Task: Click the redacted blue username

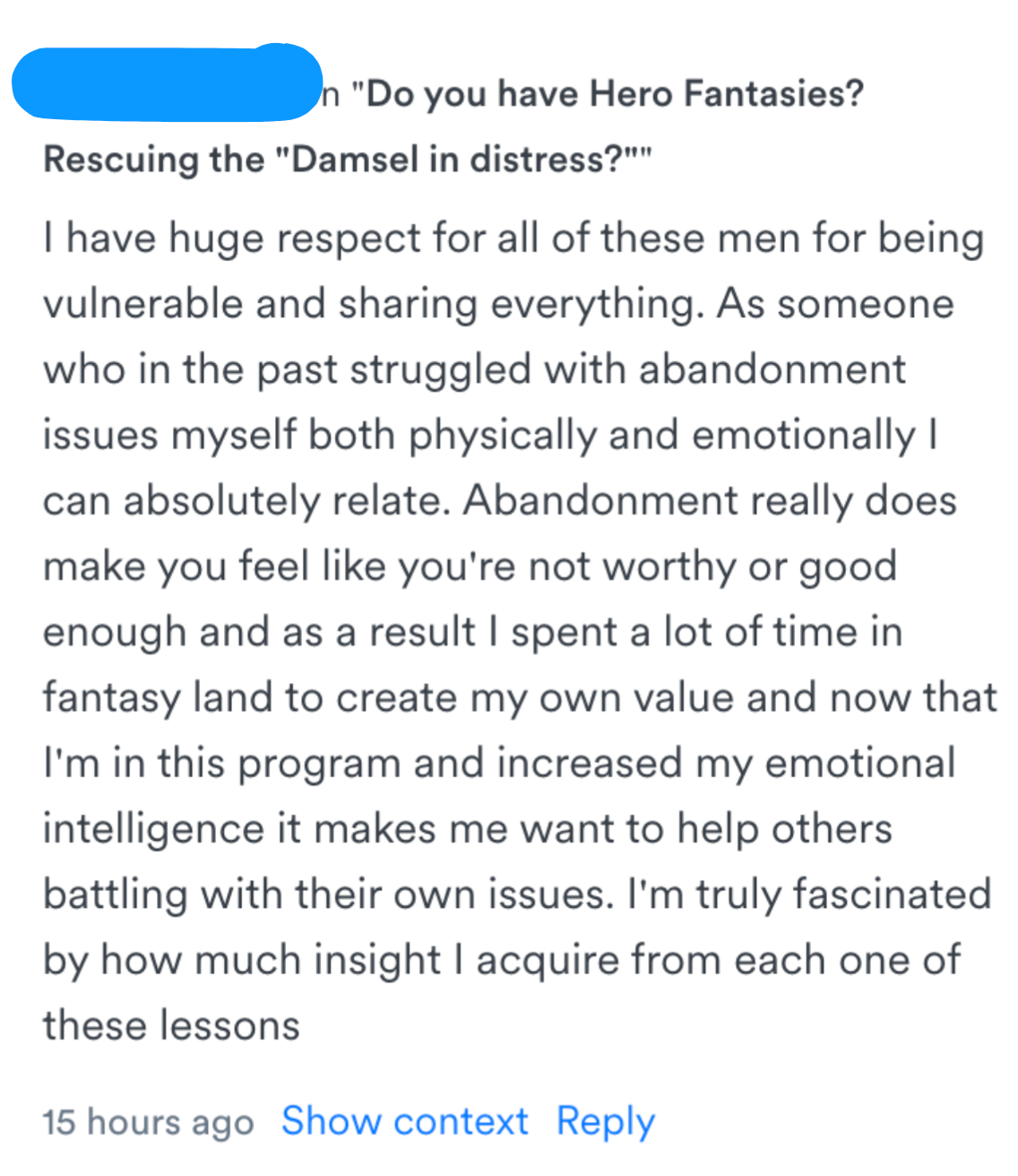Action: coord(167,82)
